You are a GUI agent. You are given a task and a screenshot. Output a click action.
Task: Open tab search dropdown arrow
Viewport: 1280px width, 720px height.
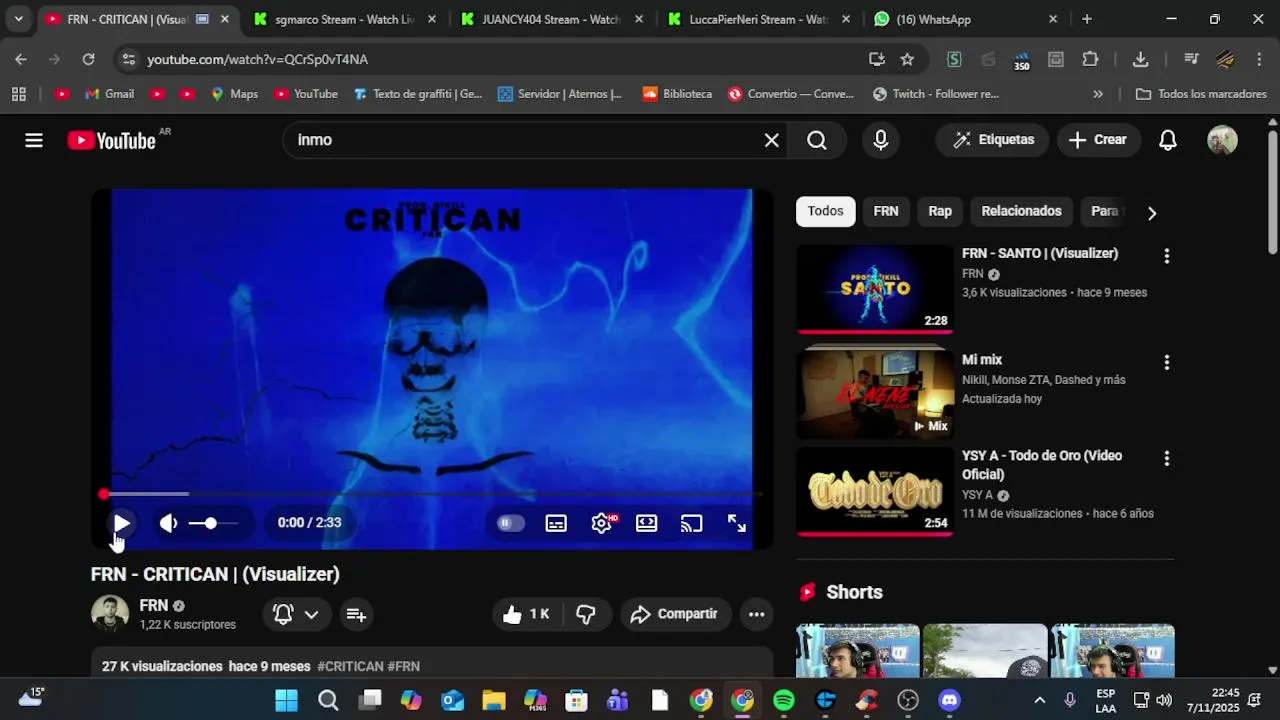click(18, 19)
